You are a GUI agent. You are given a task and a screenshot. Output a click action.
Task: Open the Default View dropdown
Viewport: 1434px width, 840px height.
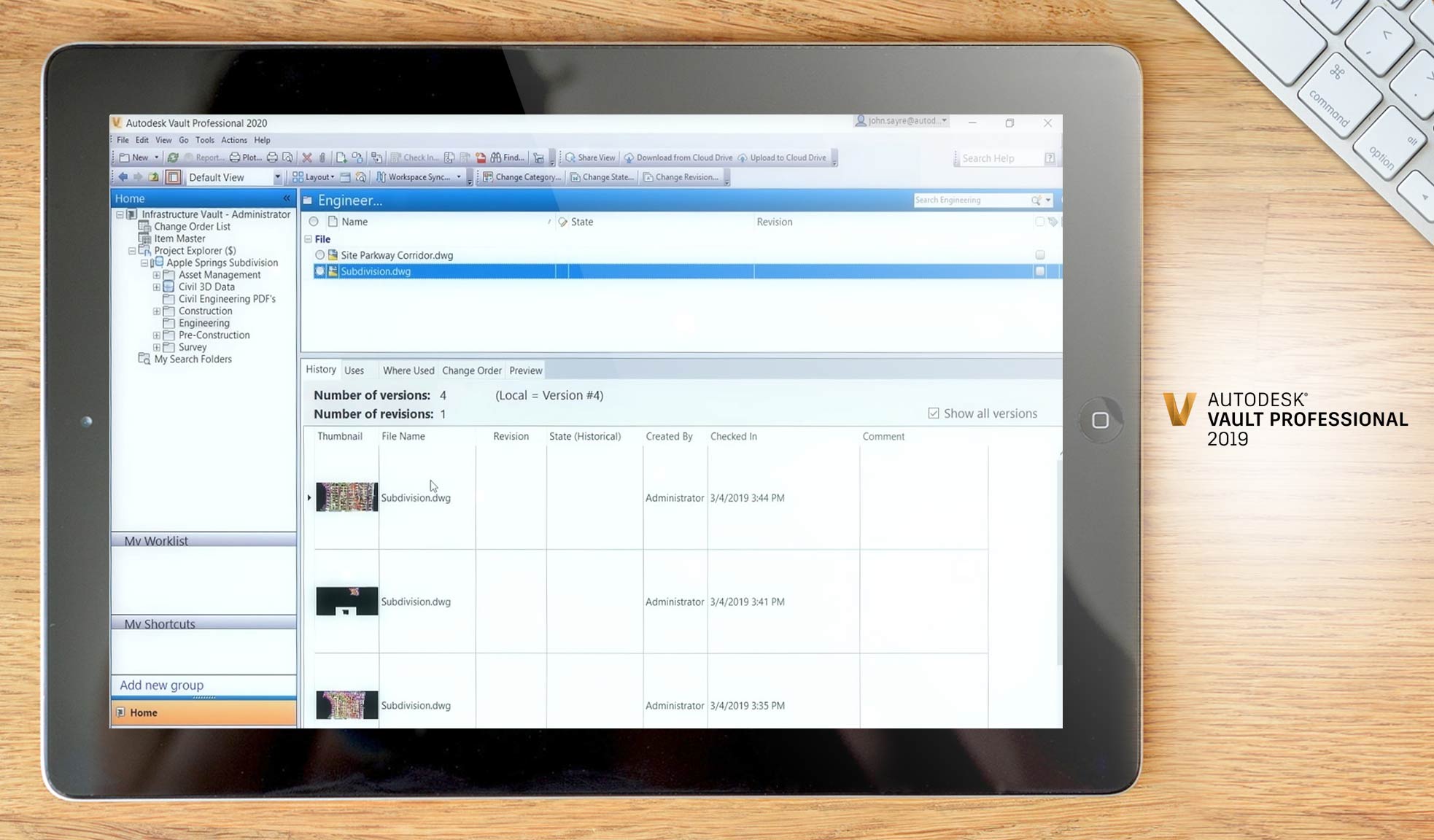point(278,176)
